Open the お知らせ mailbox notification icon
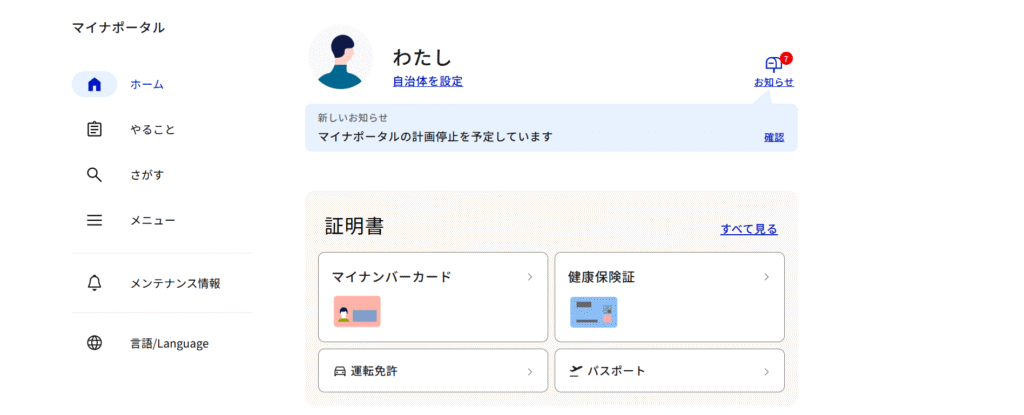This screenshot has height=415, width=1024. coord(773,65)
